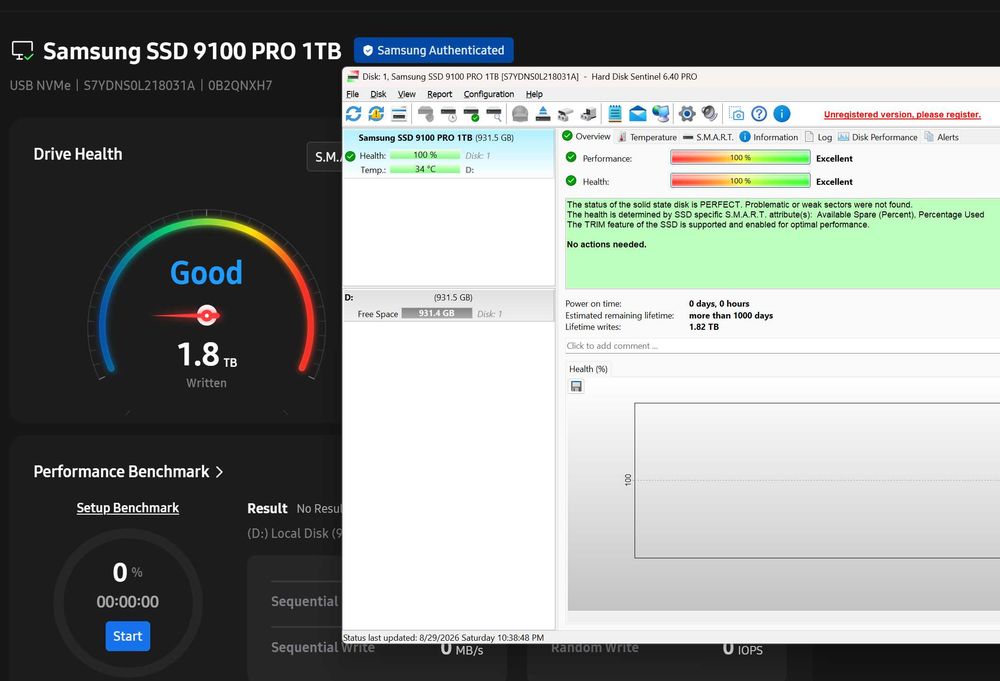
Task: Click the grey disk with gear icon
Action: [426, 114]
